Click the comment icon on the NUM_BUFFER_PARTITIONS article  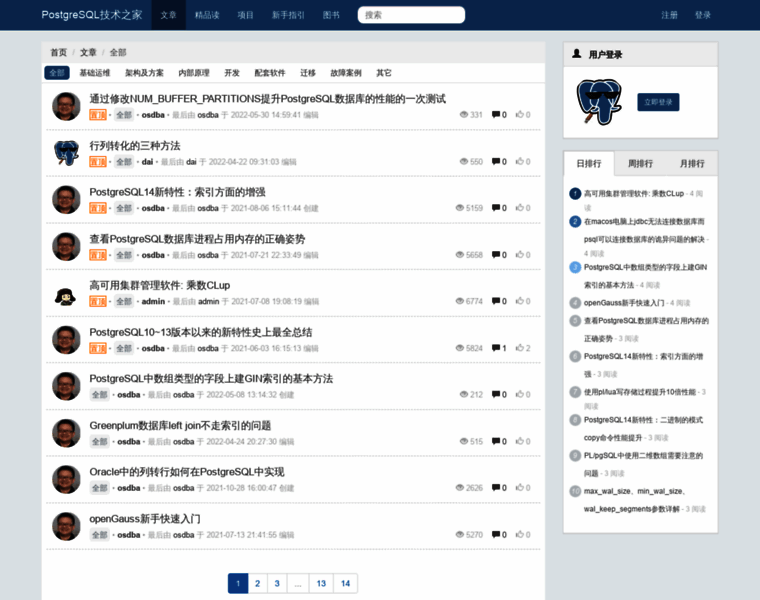pyautogui.click(x=495, y=115)
